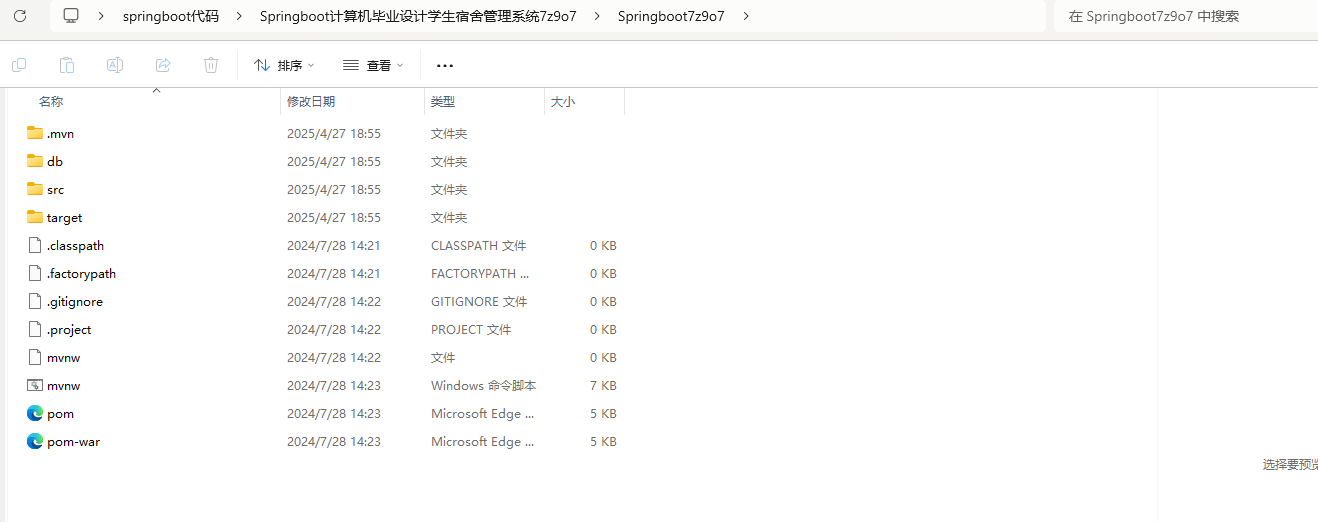This screenshot has width=1318, height=522.
Task: Open the 查看 view dropdown
Action: pyautogui.click(x=373, y=65)
